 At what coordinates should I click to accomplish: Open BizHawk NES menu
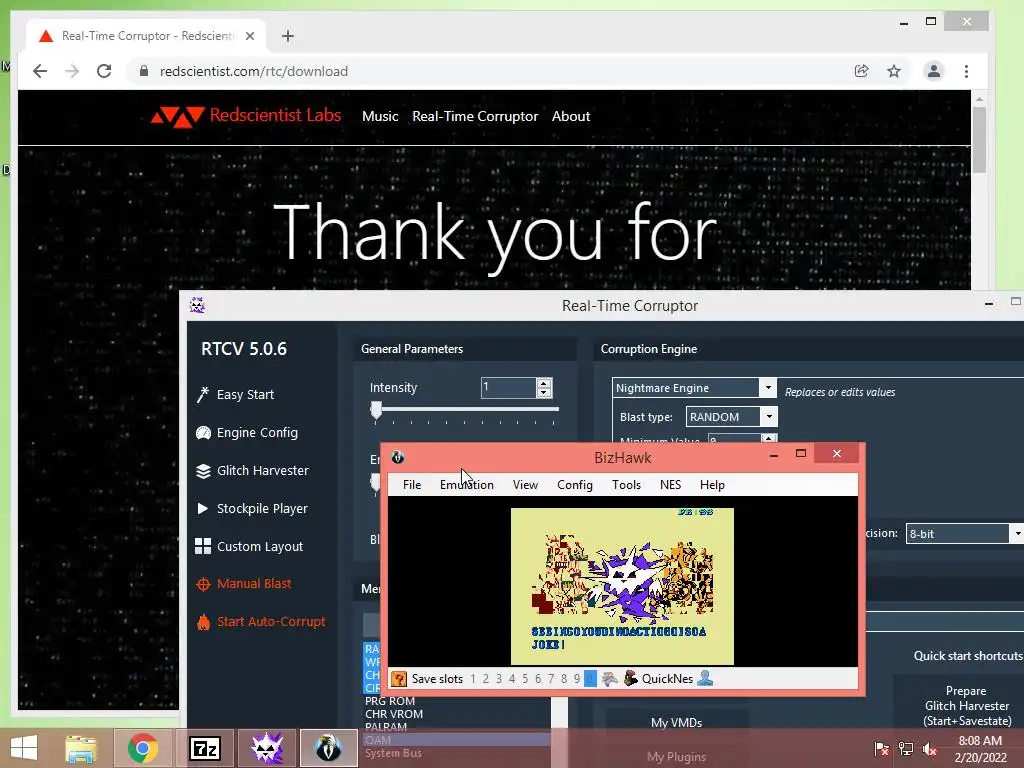(x=670, y=485)
